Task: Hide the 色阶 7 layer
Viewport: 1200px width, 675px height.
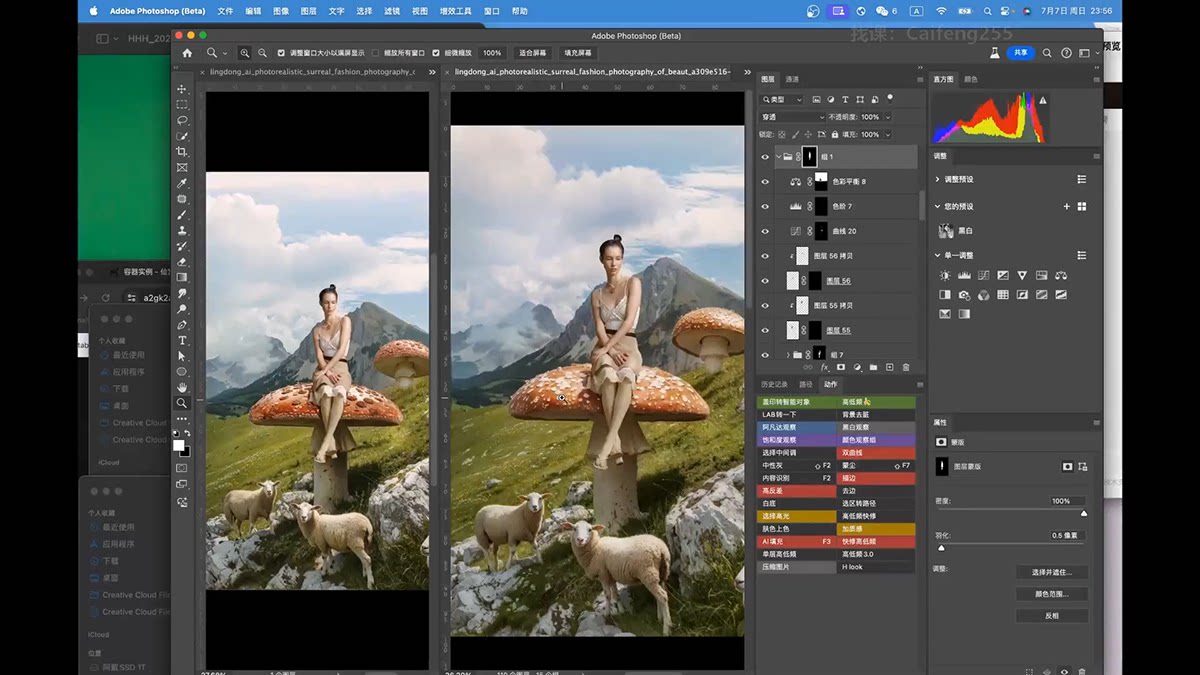Action: (x=765, y=206)
